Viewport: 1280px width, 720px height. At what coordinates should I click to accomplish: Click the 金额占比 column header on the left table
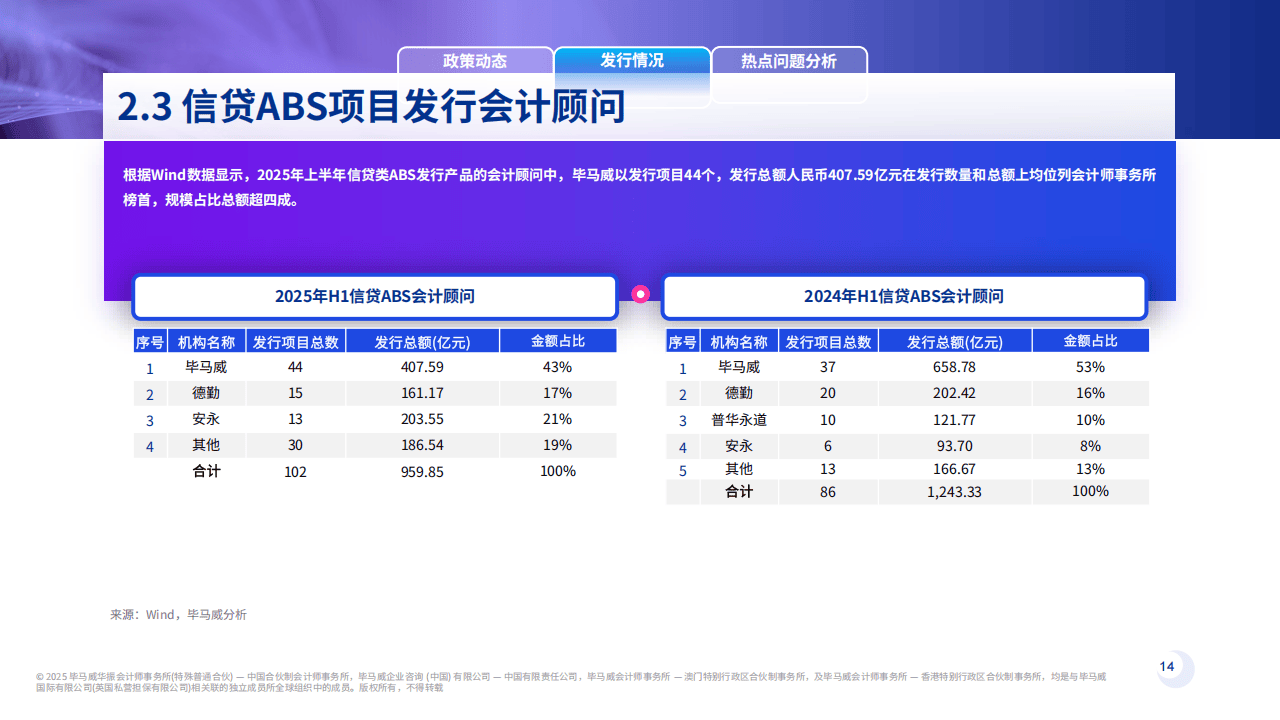[558, 340]
